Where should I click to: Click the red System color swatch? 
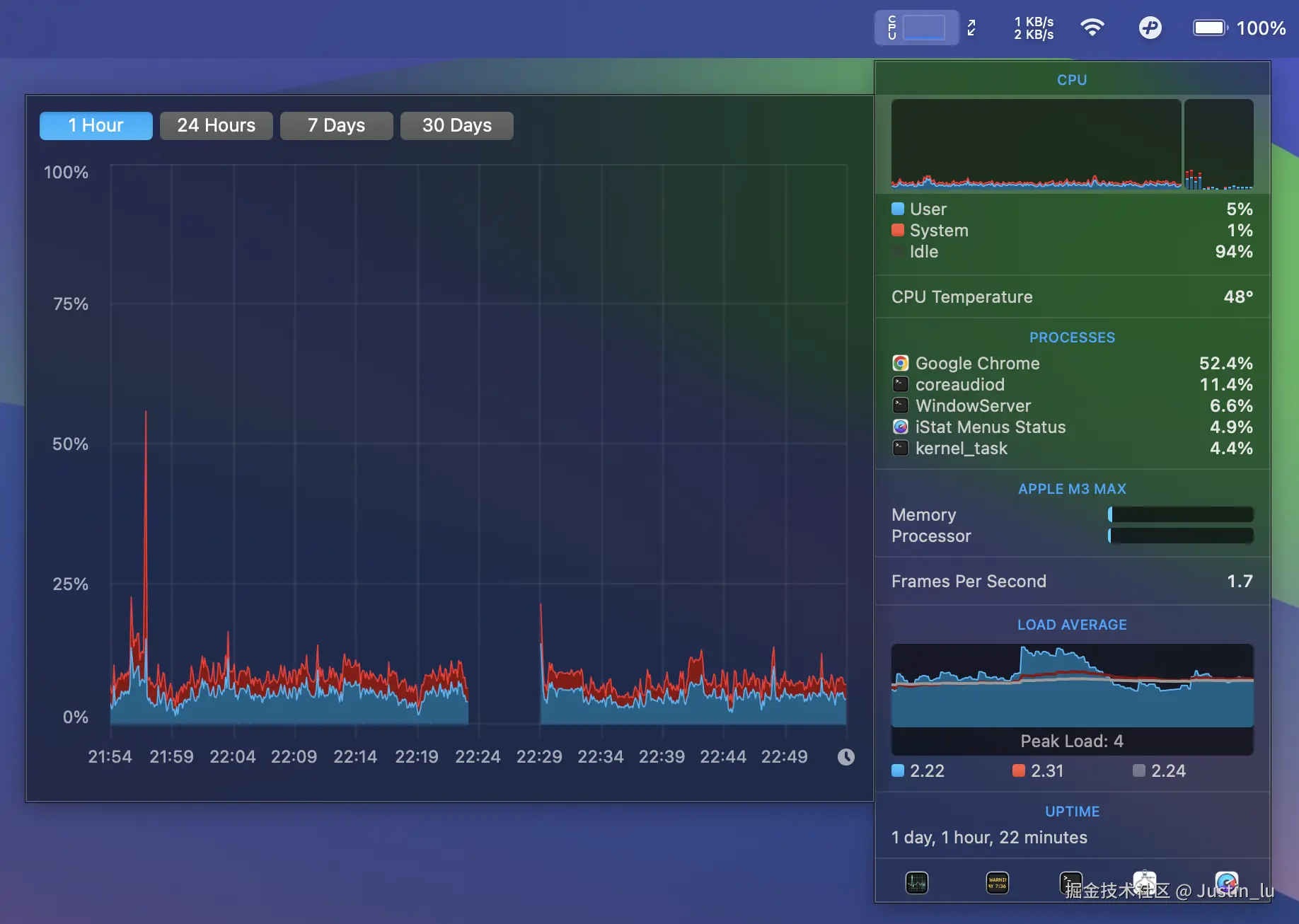(898, 230)
